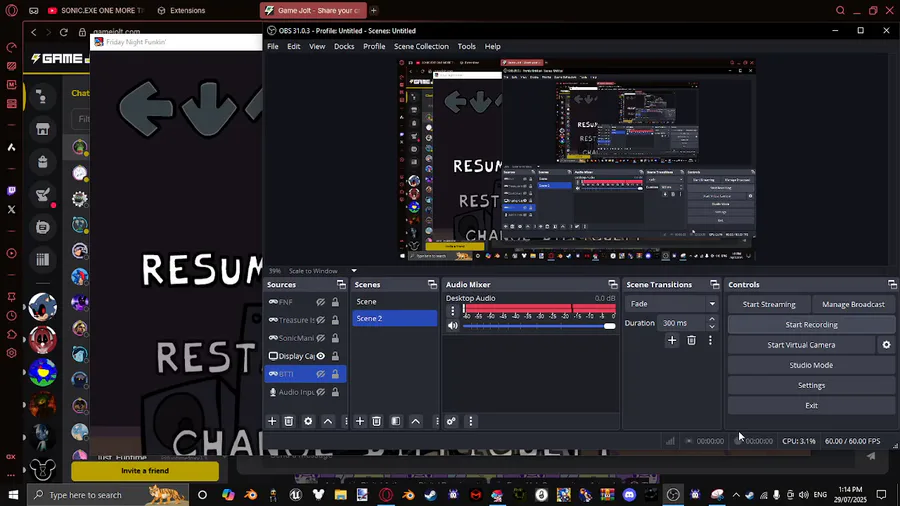Add a scene transition plus icon
Image resolution: width=900 pixels, height=506 pixels.
(x=672, y=340)
